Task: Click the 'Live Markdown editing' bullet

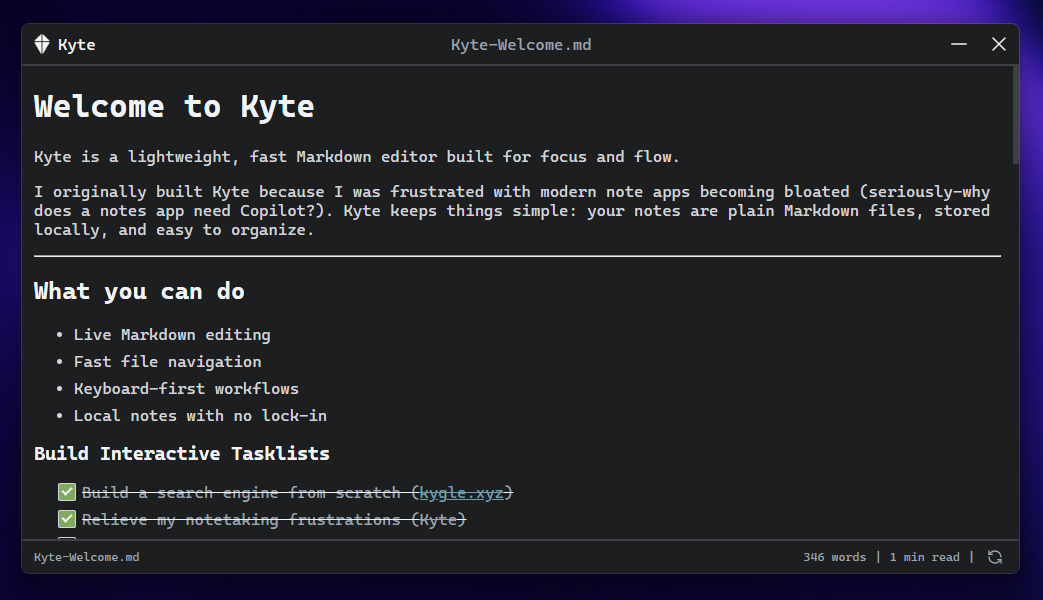Action: coord(172,335)
